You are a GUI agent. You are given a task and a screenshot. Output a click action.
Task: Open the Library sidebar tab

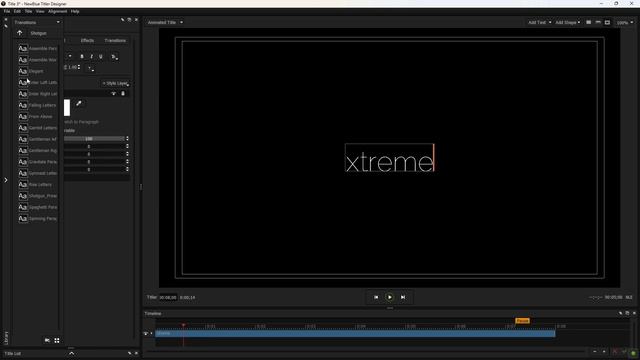click(6, 338)
